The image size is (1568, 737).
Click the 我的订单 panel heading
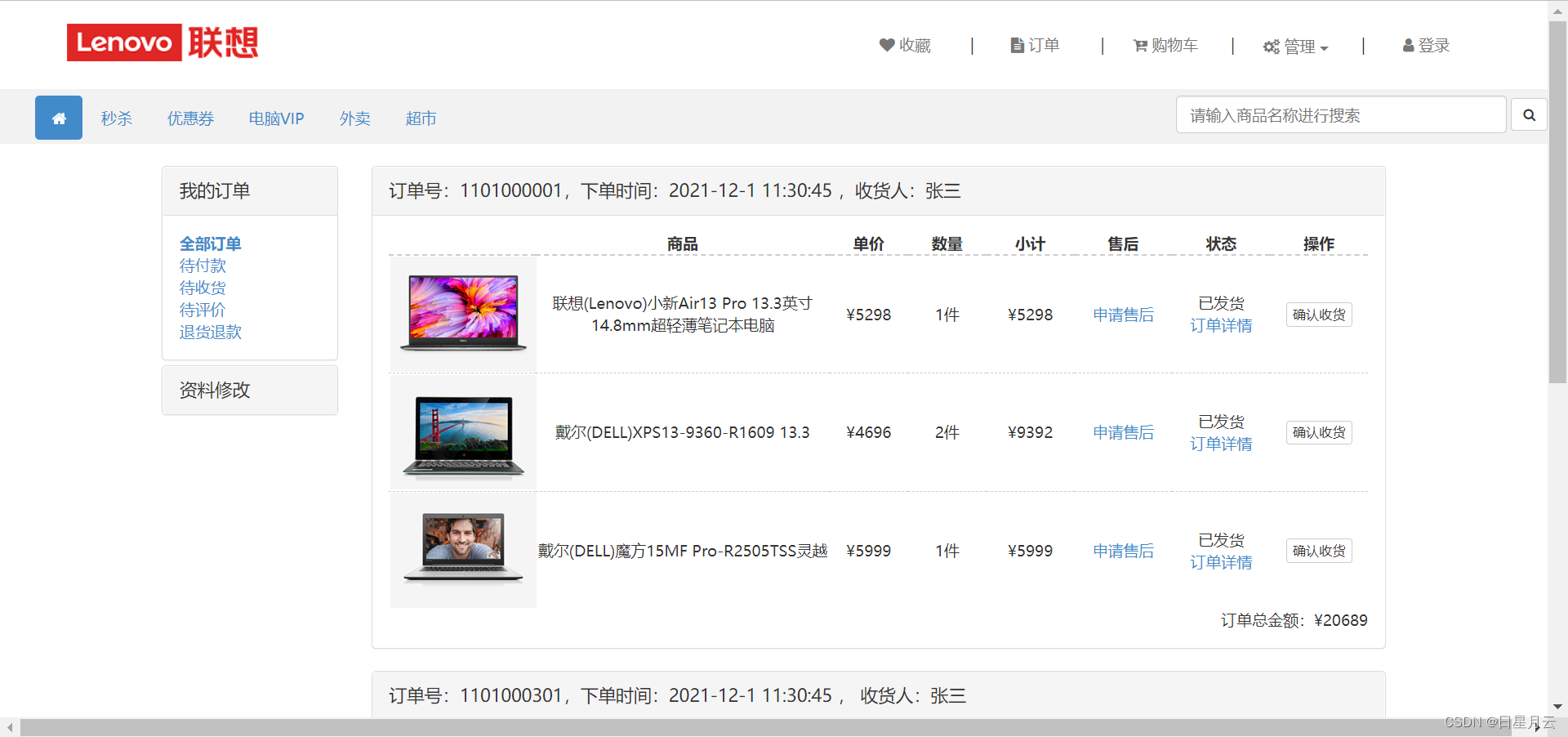point(250,191)
